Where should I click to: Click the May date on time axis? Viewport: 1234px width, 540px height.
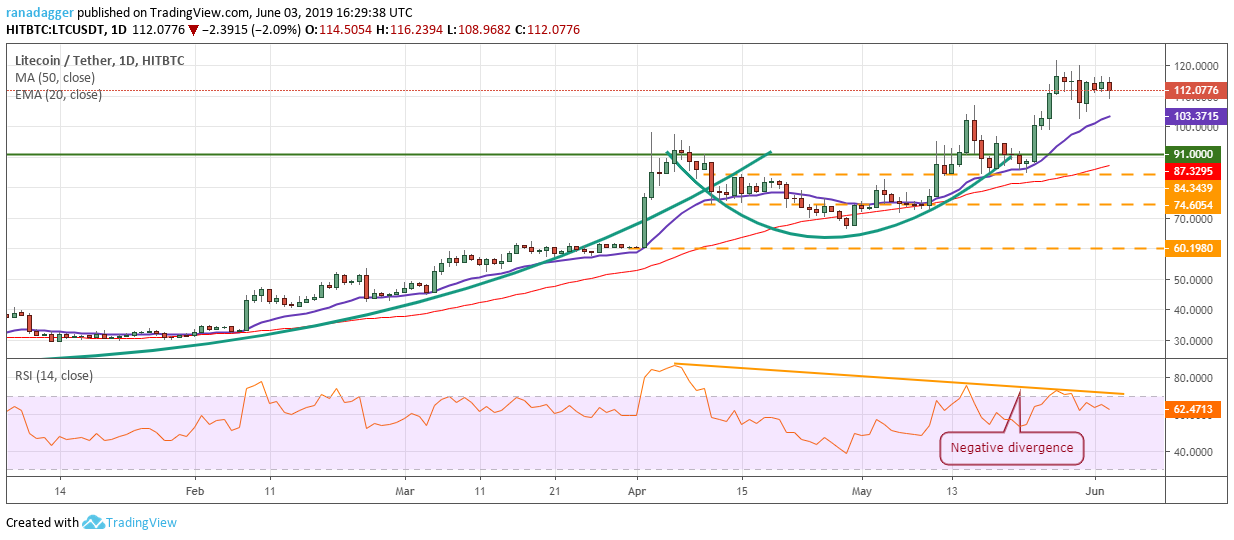click(x=862, y=493)
